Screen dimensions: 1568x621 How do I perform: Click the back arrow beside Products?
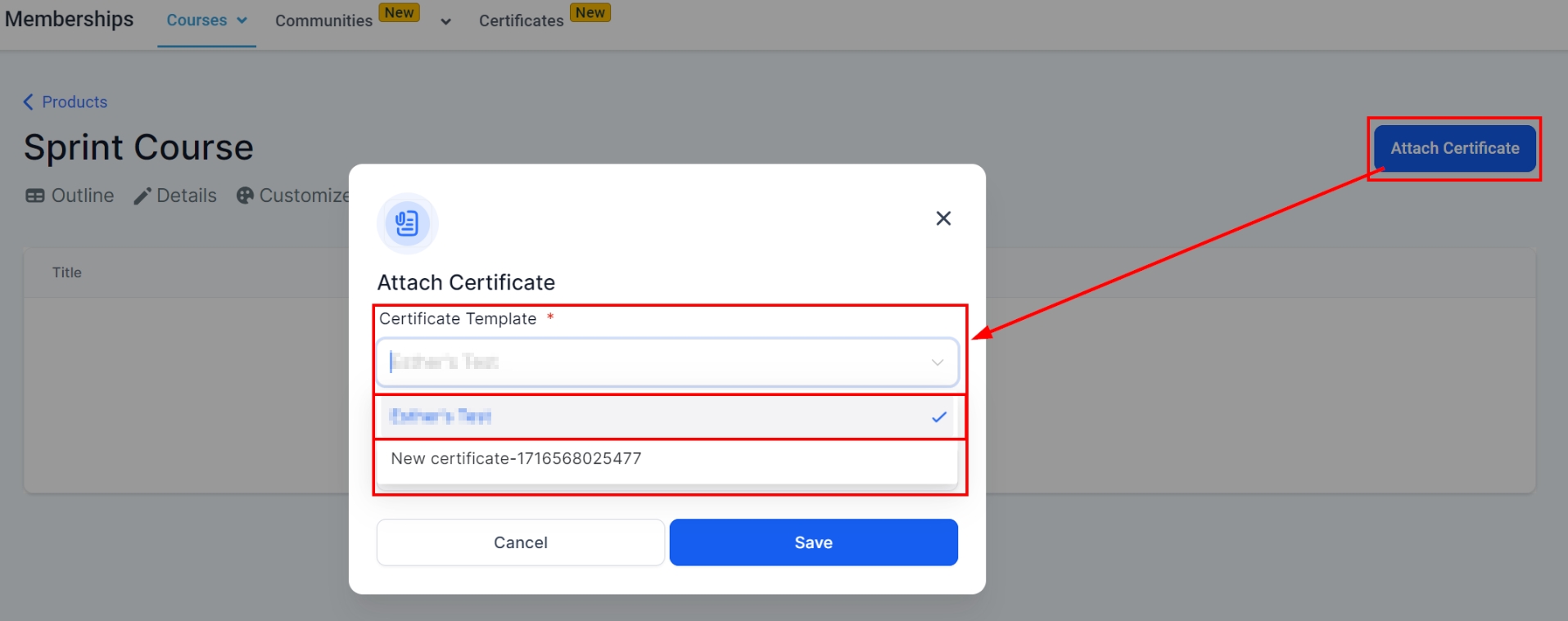point(28,101)
